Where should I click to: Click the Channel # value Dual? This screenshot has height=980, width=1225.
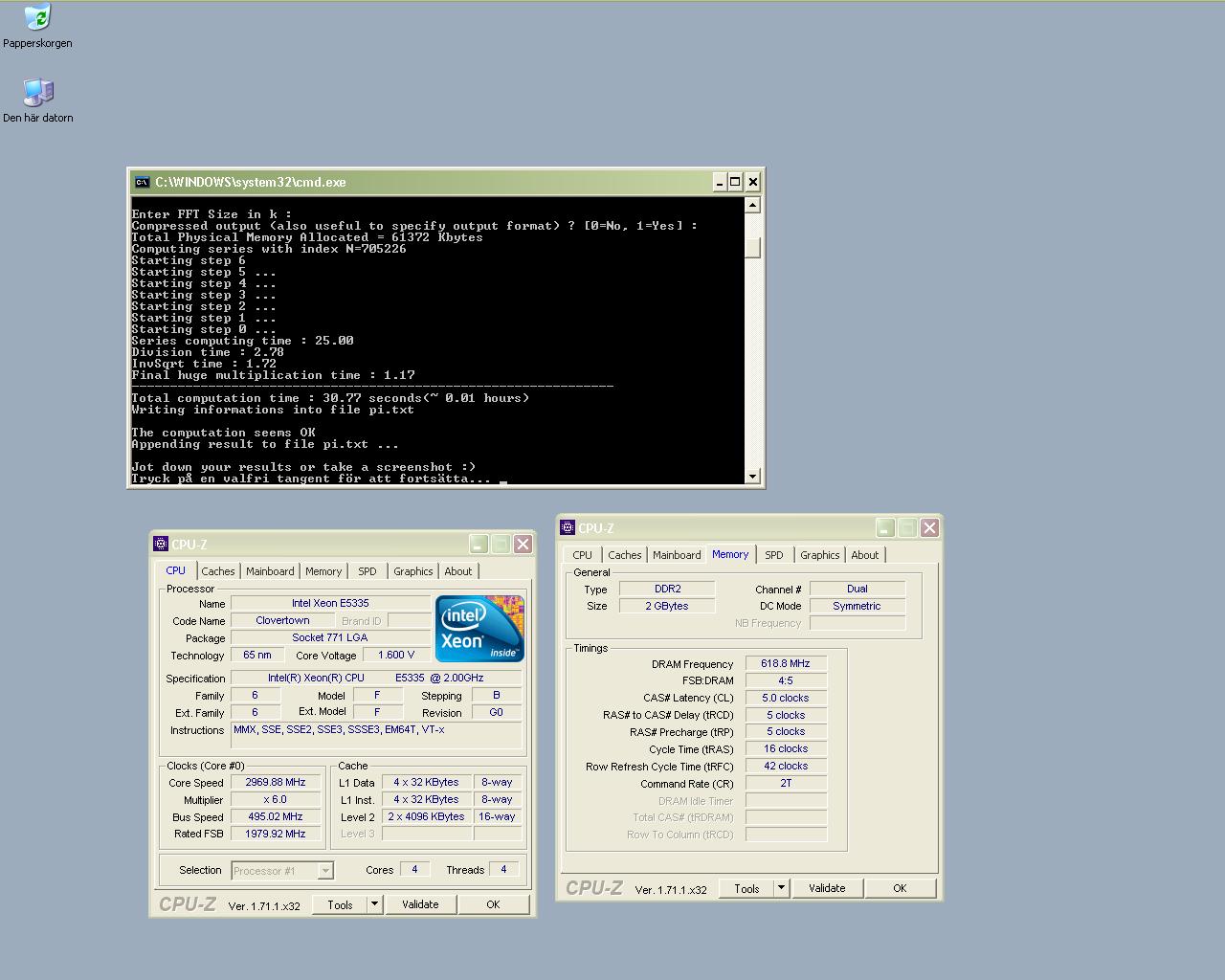pos(857,589)
